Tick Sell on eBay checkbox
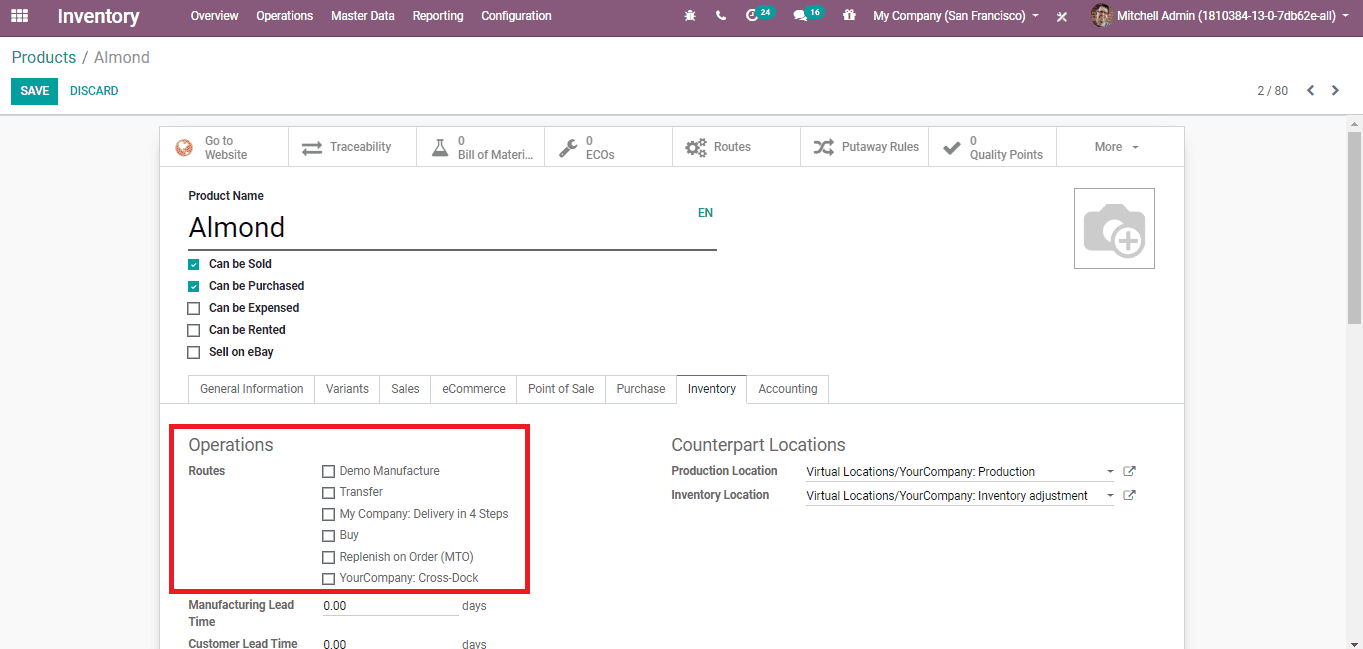1363x649 pixels. click(194, 352)
